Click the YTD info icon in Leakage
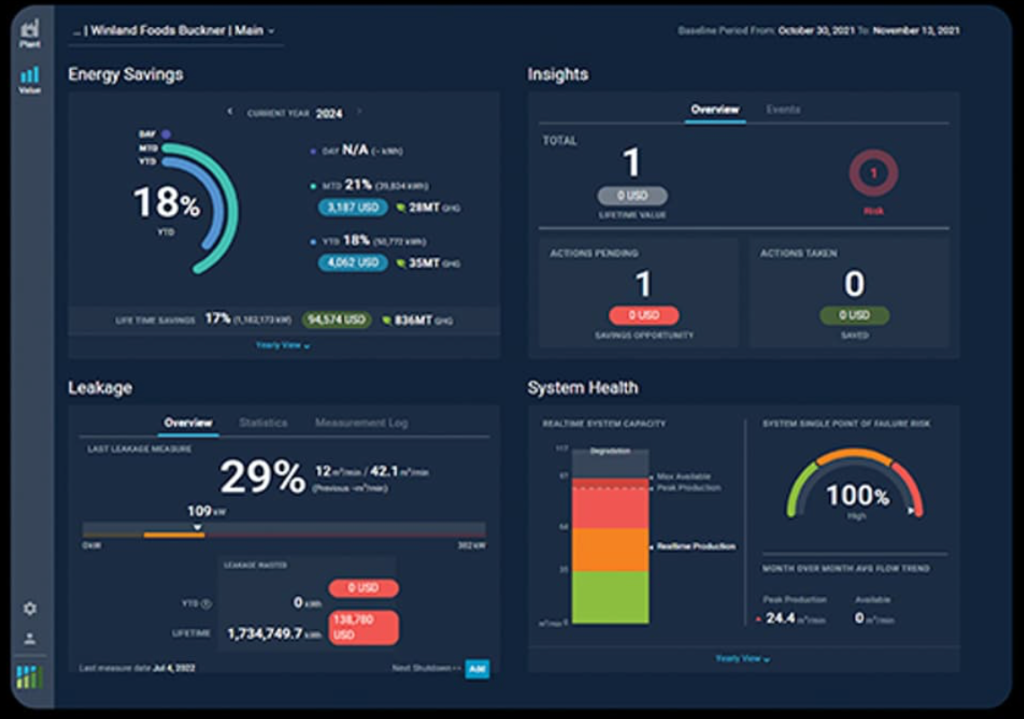 tap(206, 604)
